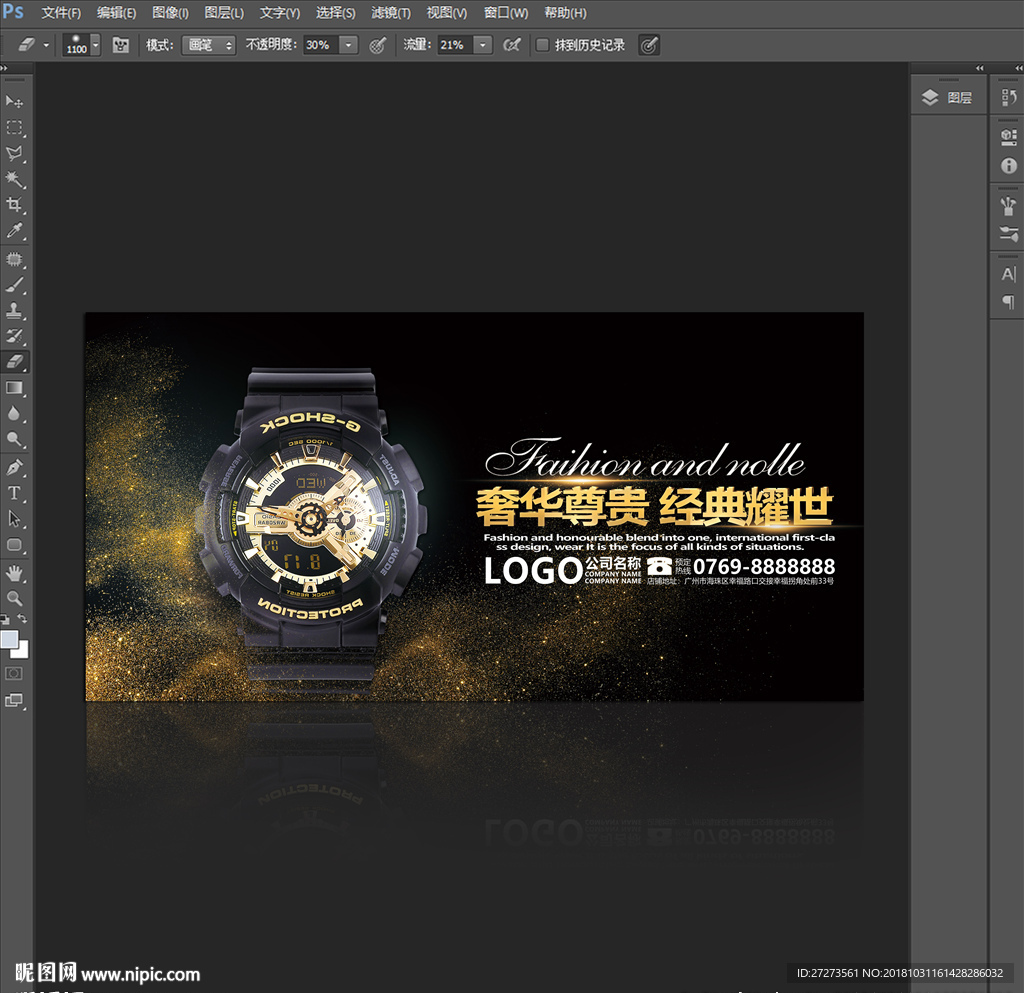This screenshot has width=1024, height=993.
Task: Select the History Brush tool
Action: [x=14, y=336]
